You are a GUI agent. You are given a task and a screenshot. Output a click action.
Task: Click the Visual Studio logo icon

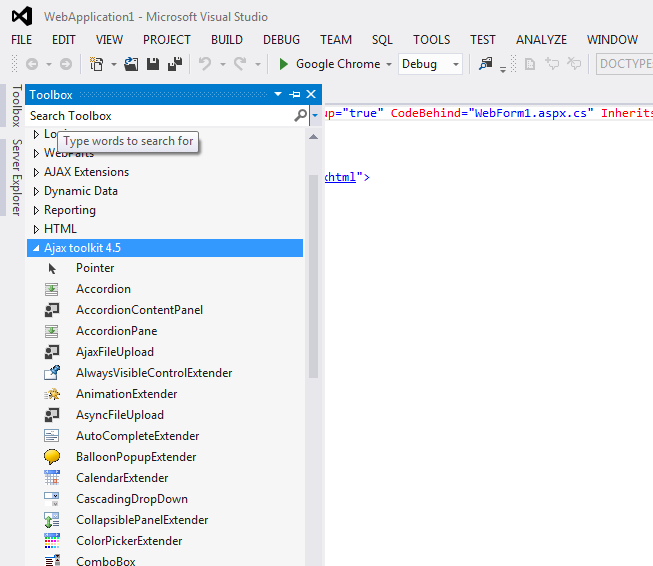click(x=22, y=17)
